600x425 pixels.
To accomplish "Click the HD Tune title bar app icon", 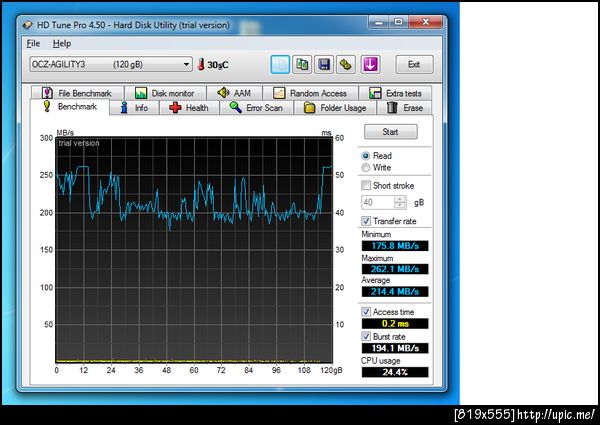I will coord(28,25).
